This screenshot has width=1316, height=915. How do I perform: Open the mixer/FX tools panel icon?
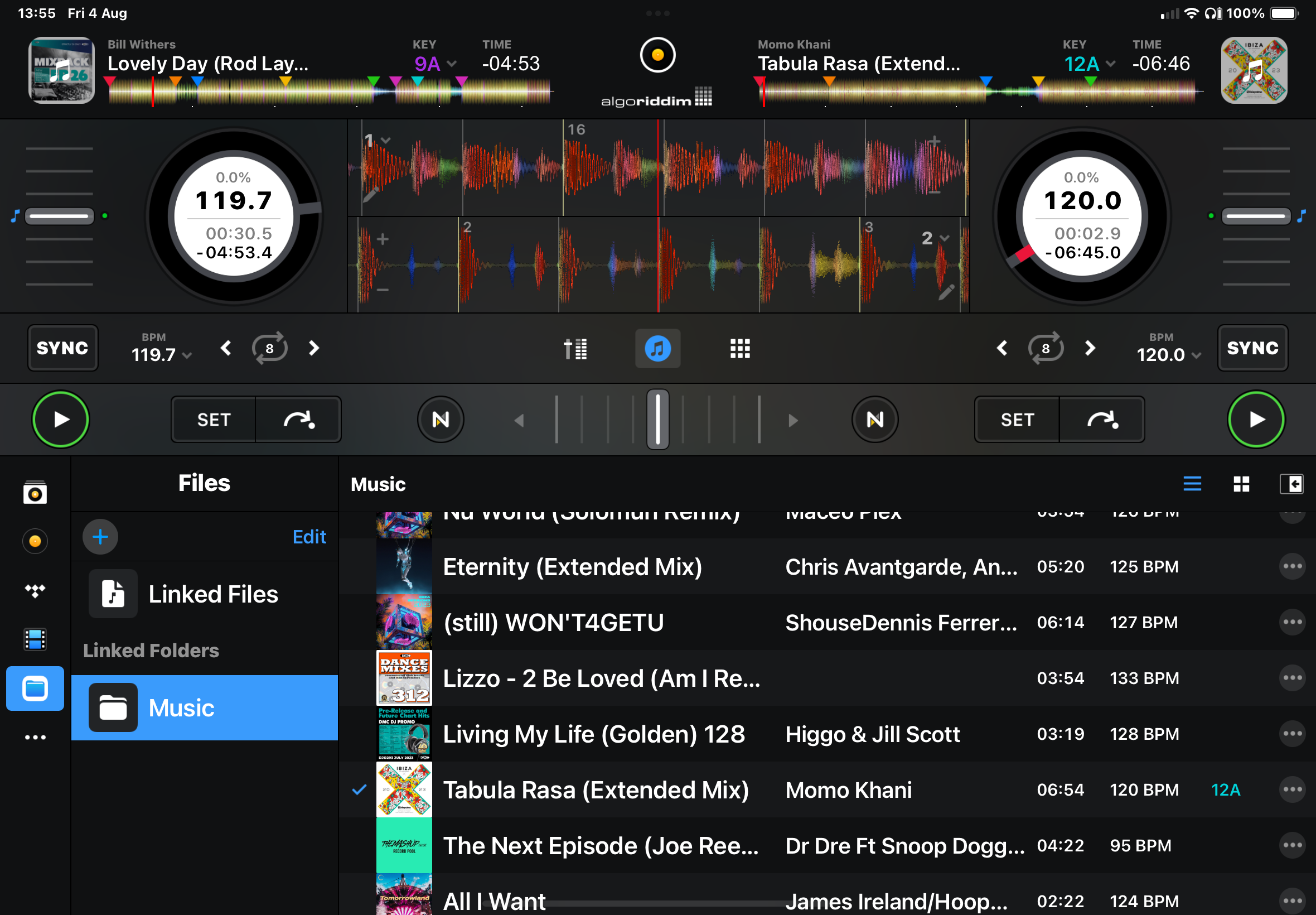click(575, 348)
